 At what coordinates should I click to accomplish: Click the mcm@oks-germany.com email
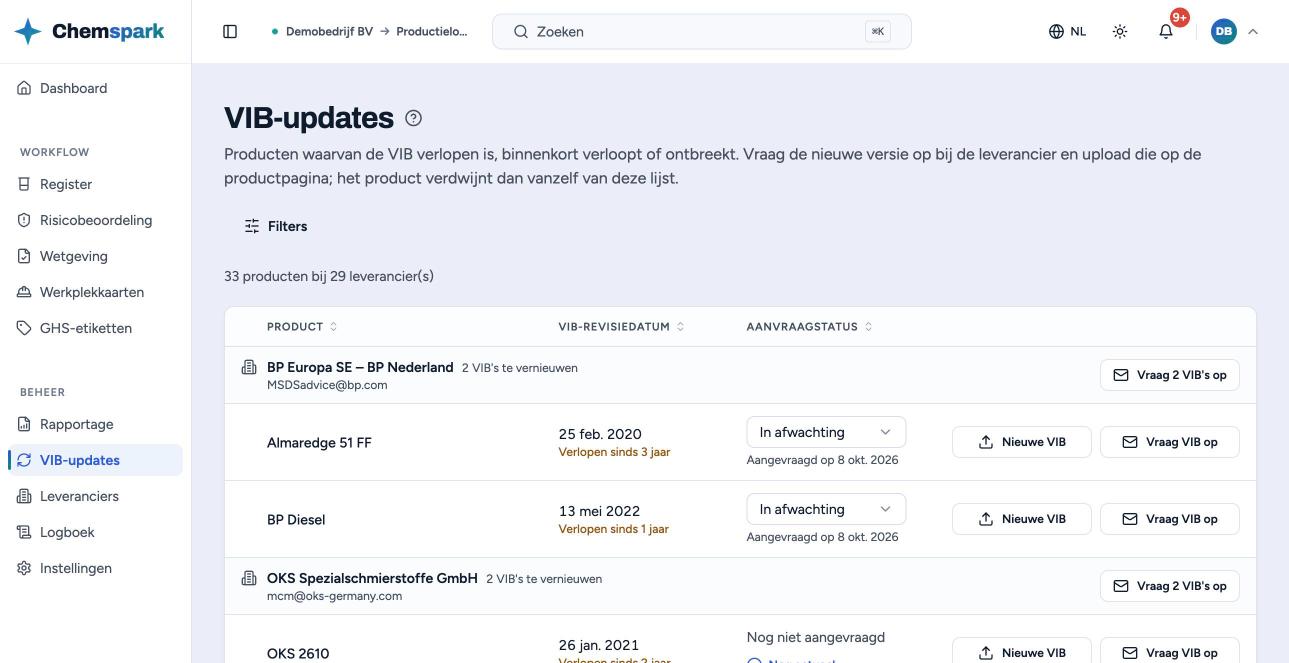coord(334,596)
